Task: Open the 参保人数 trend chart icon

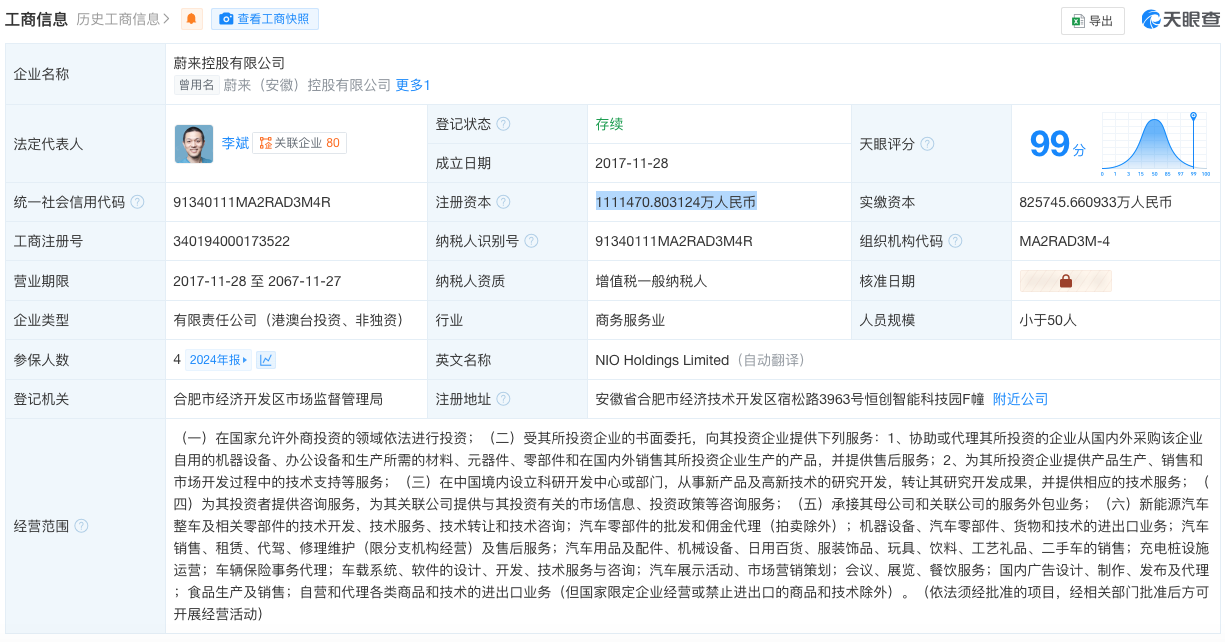Action: [x=266, y=359]
